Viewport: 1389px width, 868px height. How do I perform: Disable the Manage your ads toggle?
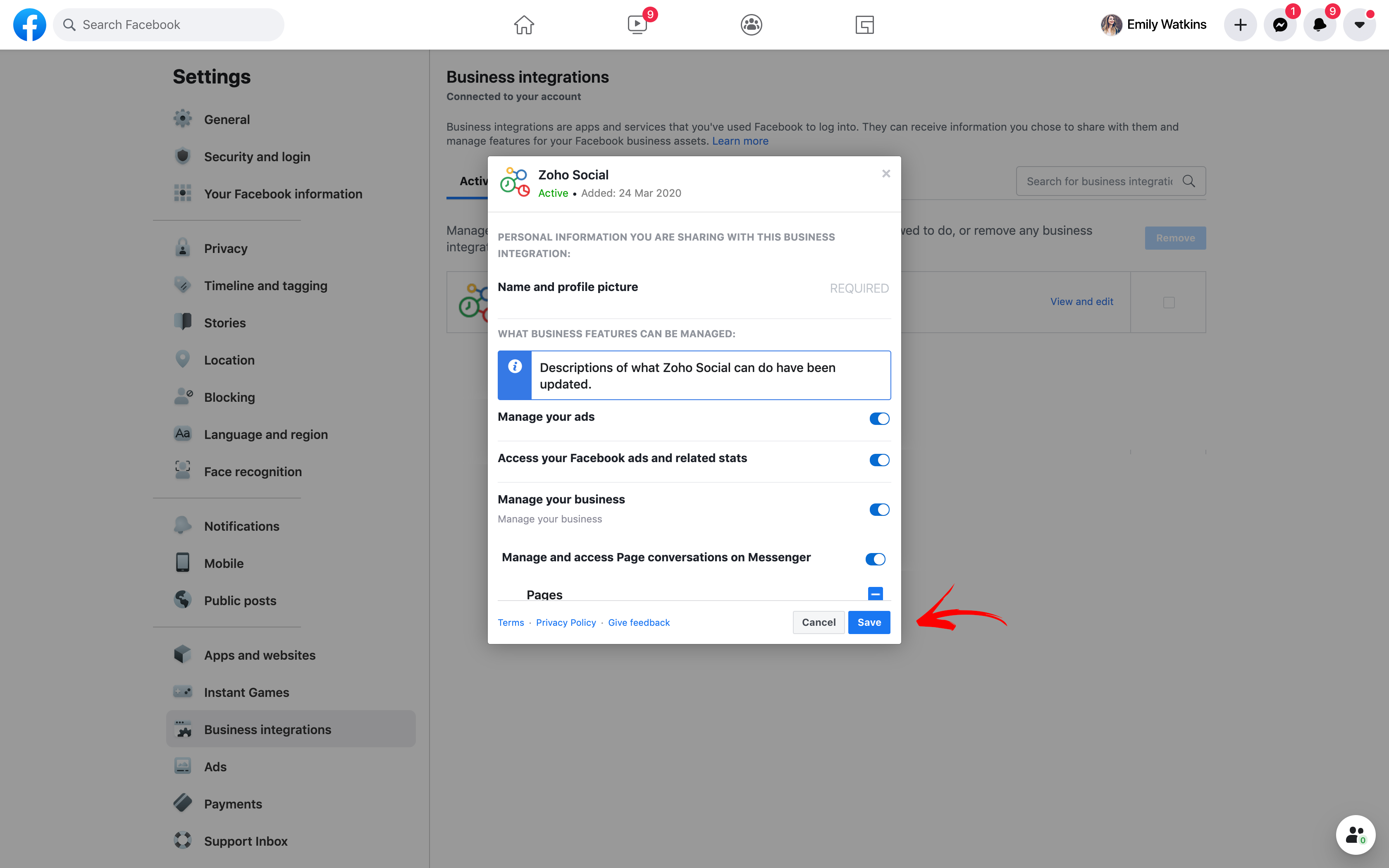click(879, 418)
